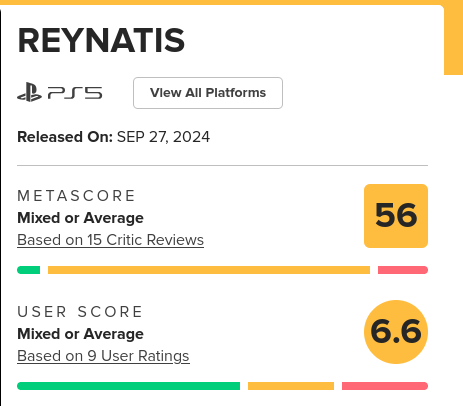Click the SEP 27, 2024 release date
463x406 pixels.
pos(163,137)
